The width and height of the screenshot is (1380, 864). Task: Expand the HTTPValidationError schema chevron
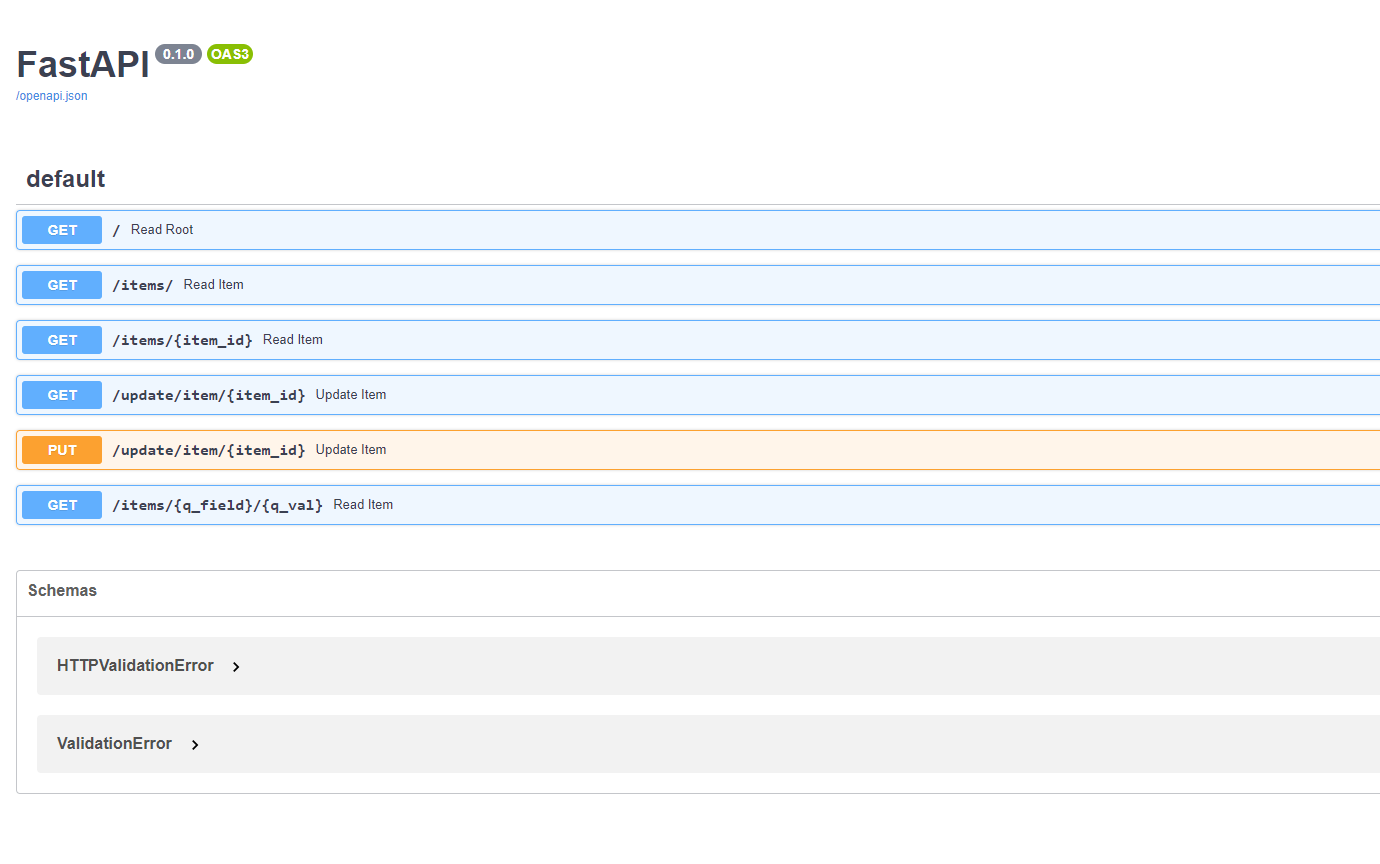(x=236, y=667)
